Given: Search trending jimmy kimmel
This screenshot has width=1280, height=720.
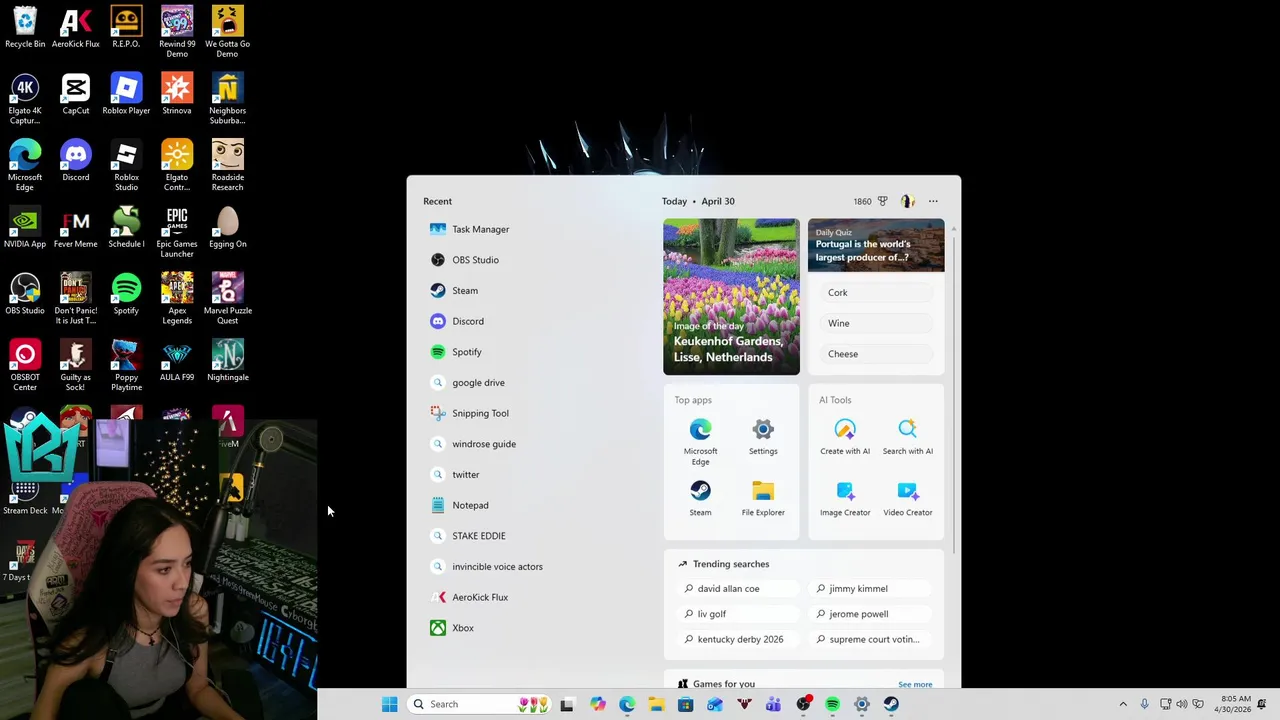Looking at the screenshot, I should point(872,589).
